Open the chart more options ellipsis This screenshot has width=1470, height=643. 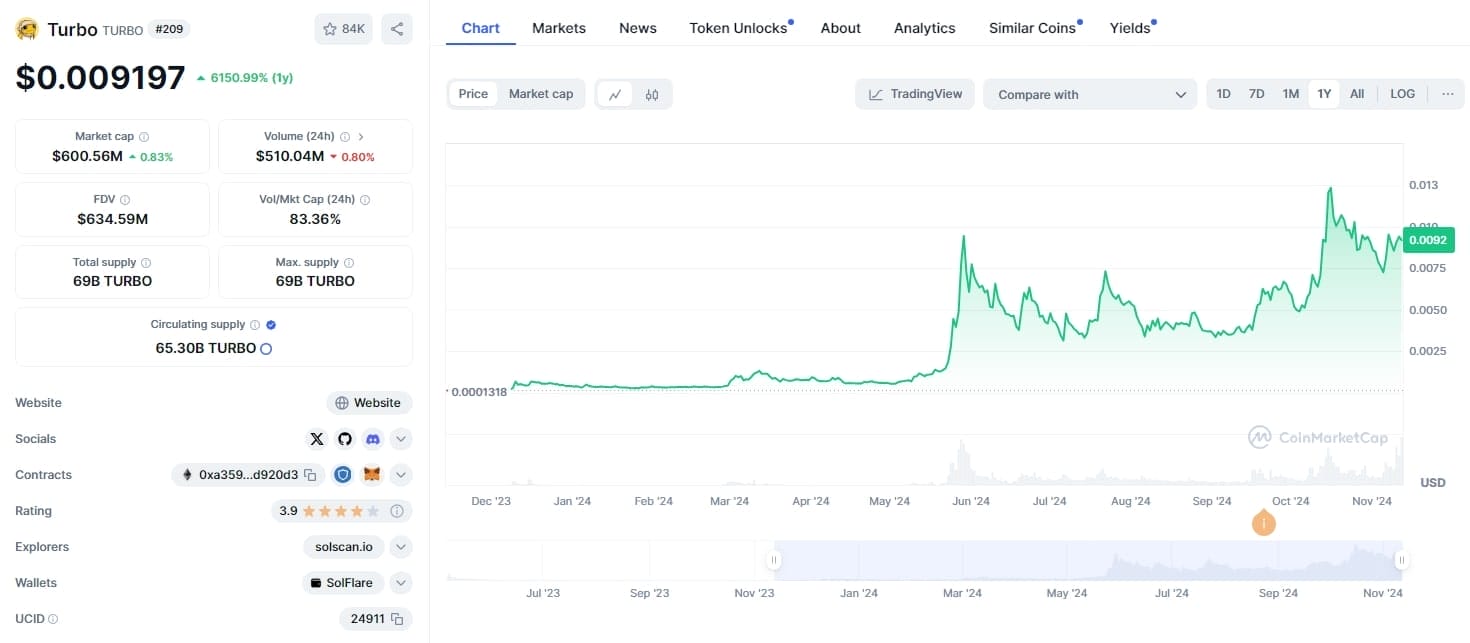(x=1448, y=94)
